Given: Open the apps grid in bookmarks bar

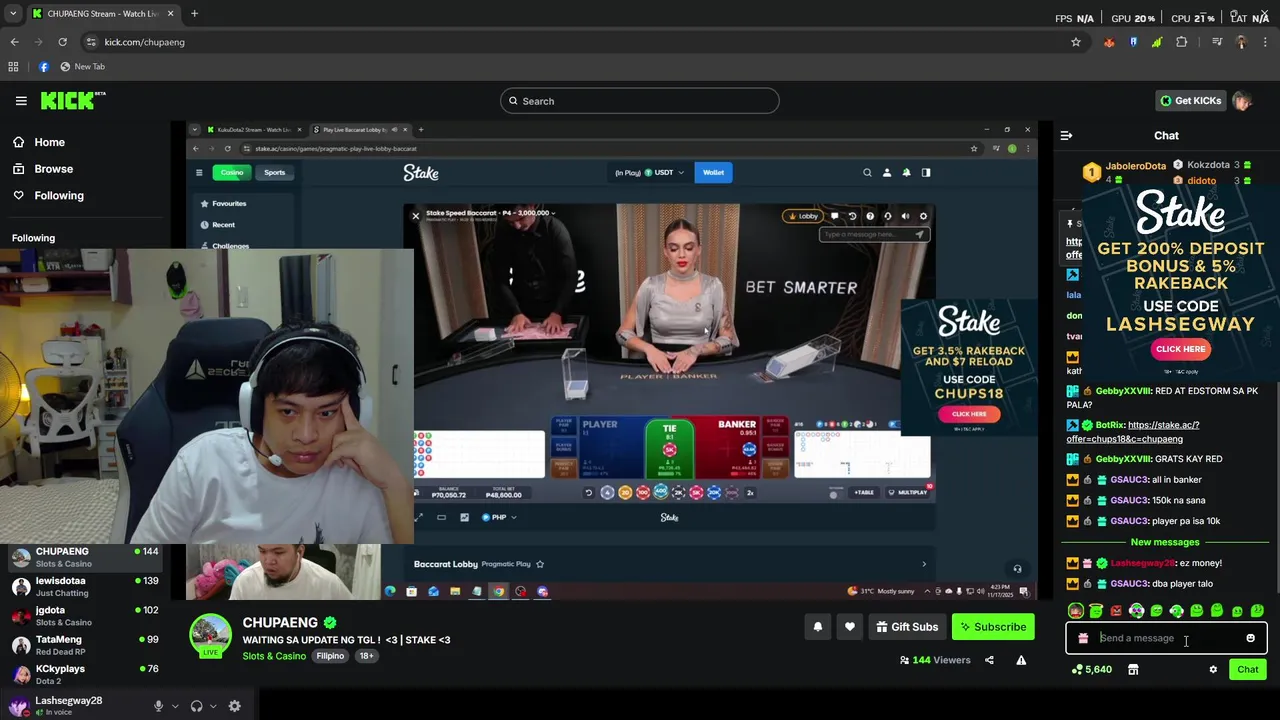Looking at the screenshot, I should [x=13, y=67].
